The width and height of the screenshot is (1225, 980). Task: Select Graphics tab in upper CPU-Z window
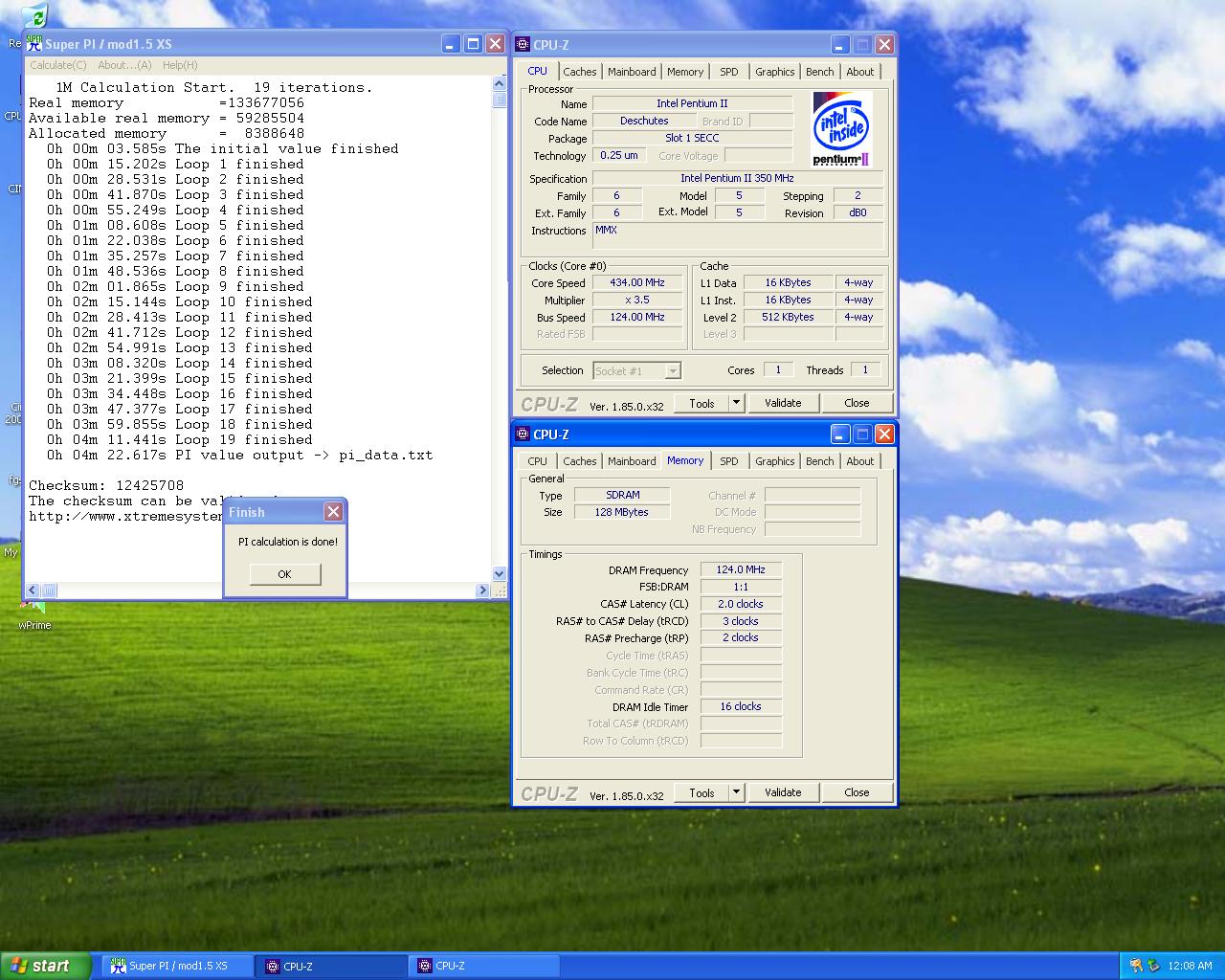coord(774,72)
